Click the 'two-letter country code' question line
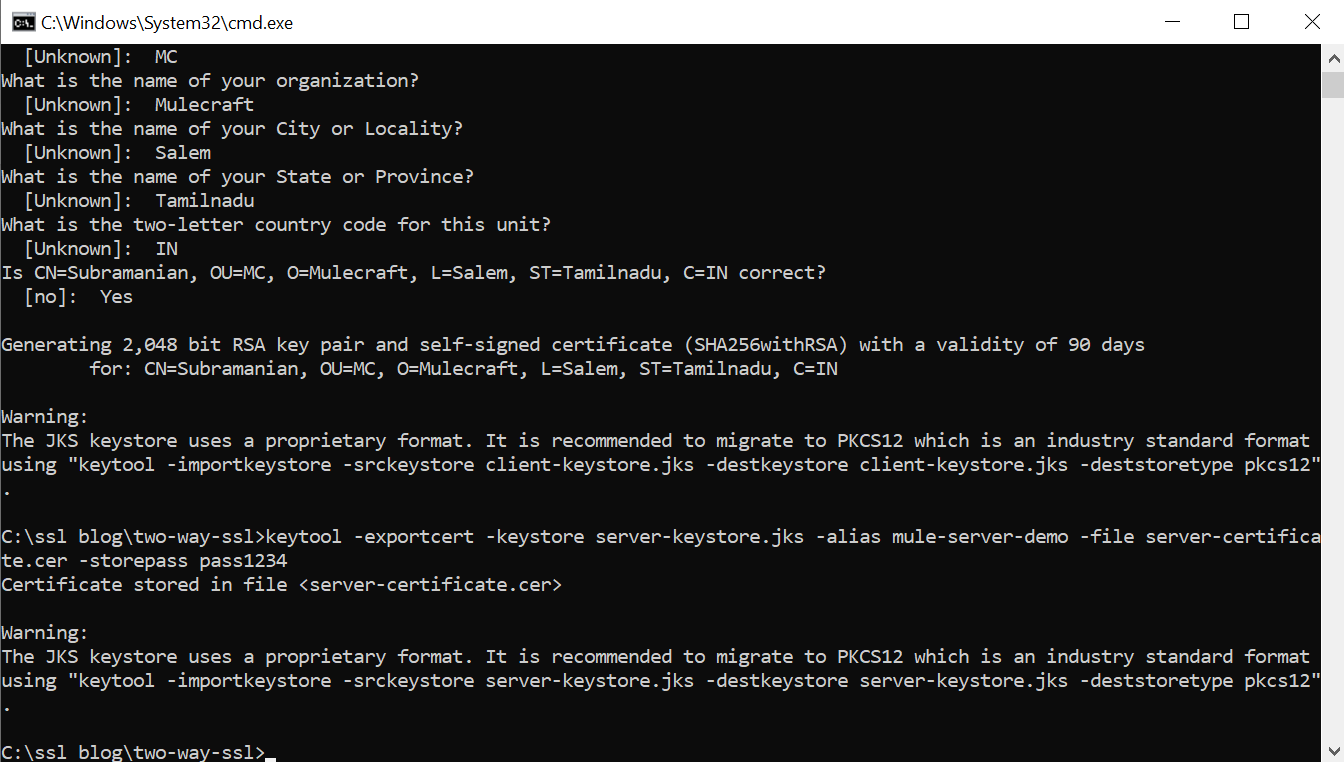 275,225
